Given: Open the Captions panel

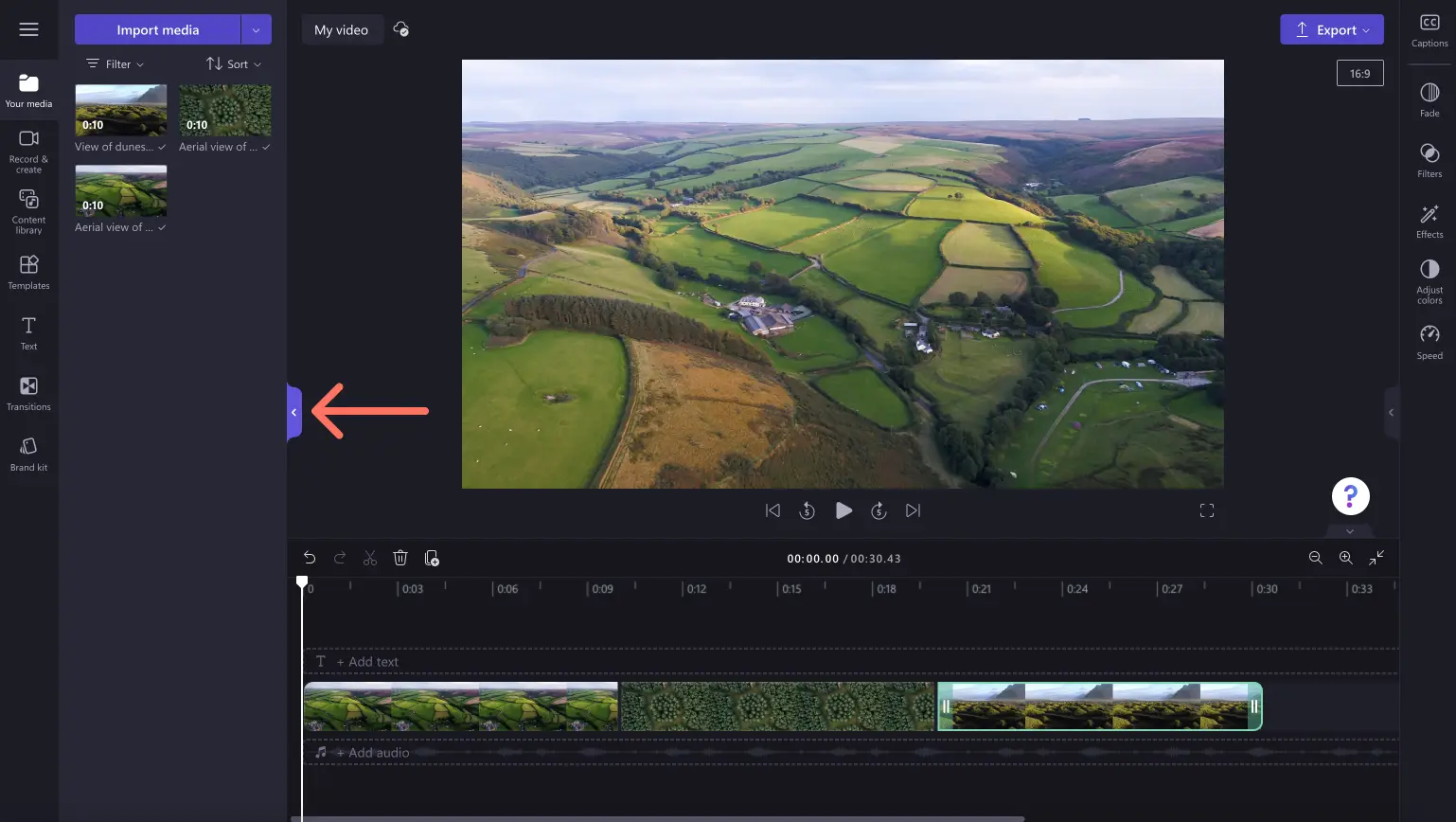Looking at the screenshot, I should click(x=1429, y=30).
